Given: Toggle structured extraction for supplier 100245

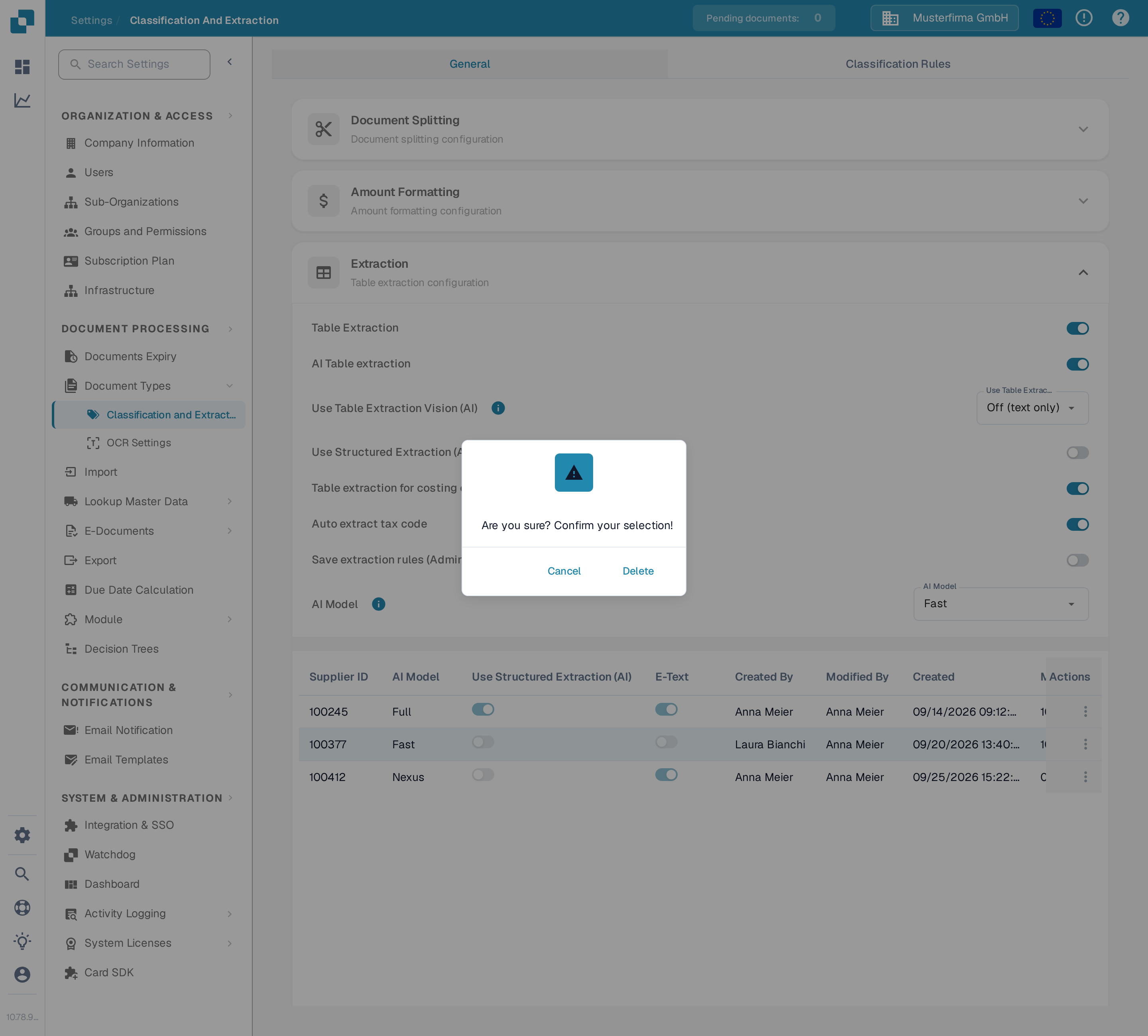Looking at the screenshot, I should click(483, 709).
